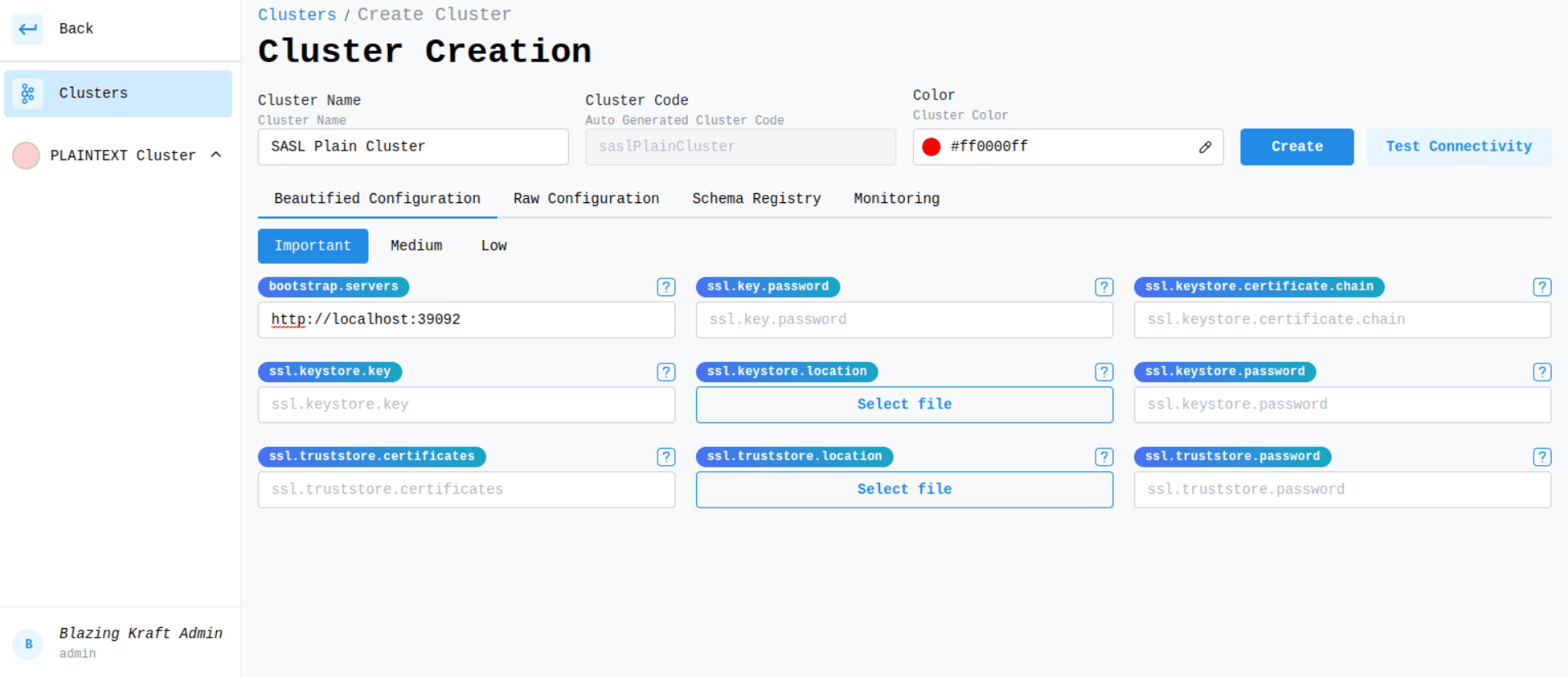The image size is (1568, 677).
Task: Click the color picker eyedropper icon
Action: tap(1204, 147)
